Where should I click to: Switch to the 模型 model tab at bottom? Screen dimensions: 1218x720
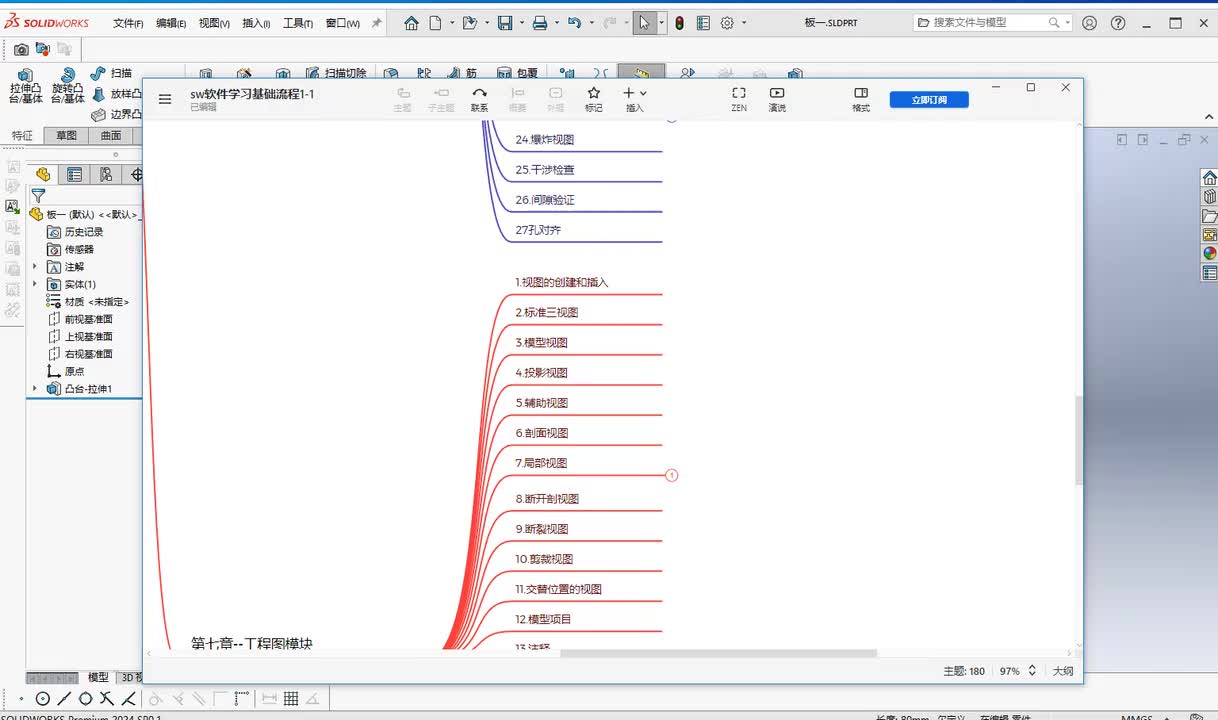click(98, 677)
